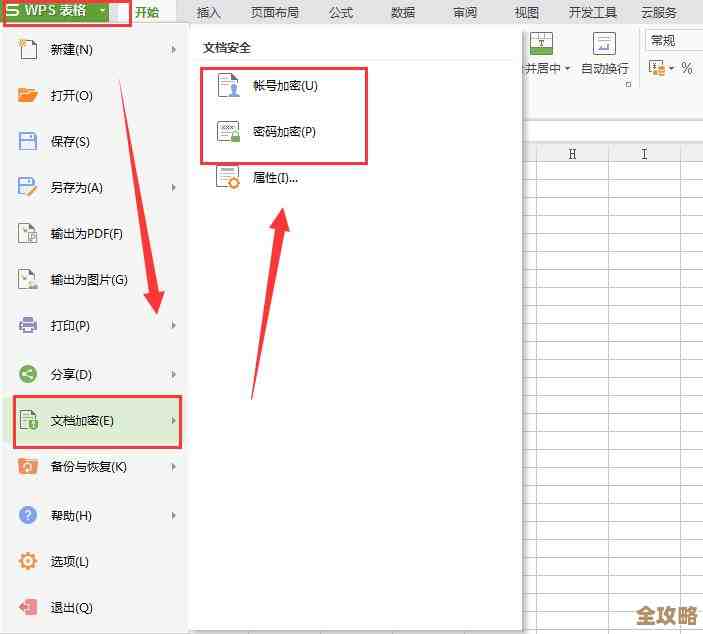This screenshot has height=634, width=703.
Task: Click the Print printer icon
Action: pyautogui.click(x=28, y=325)
